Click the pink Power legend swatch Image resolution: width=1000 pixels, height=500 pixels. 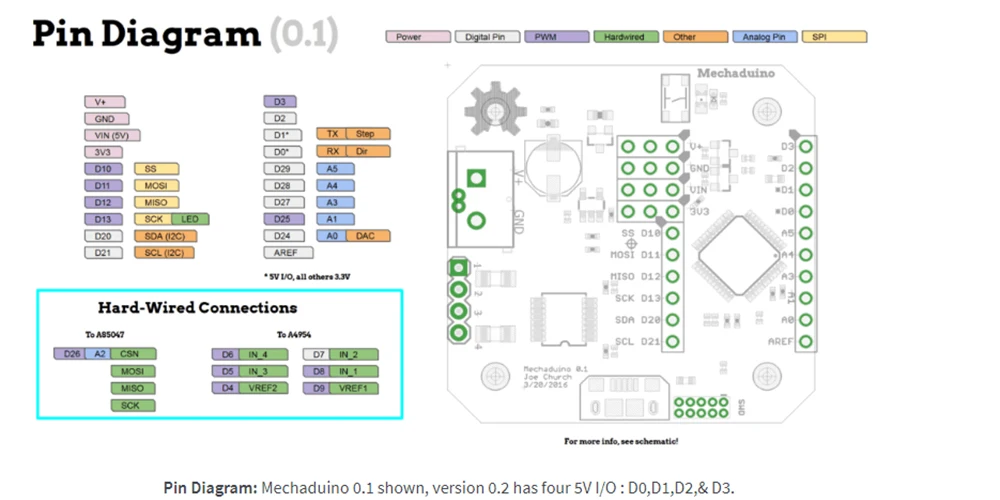[x=418, y=37]
